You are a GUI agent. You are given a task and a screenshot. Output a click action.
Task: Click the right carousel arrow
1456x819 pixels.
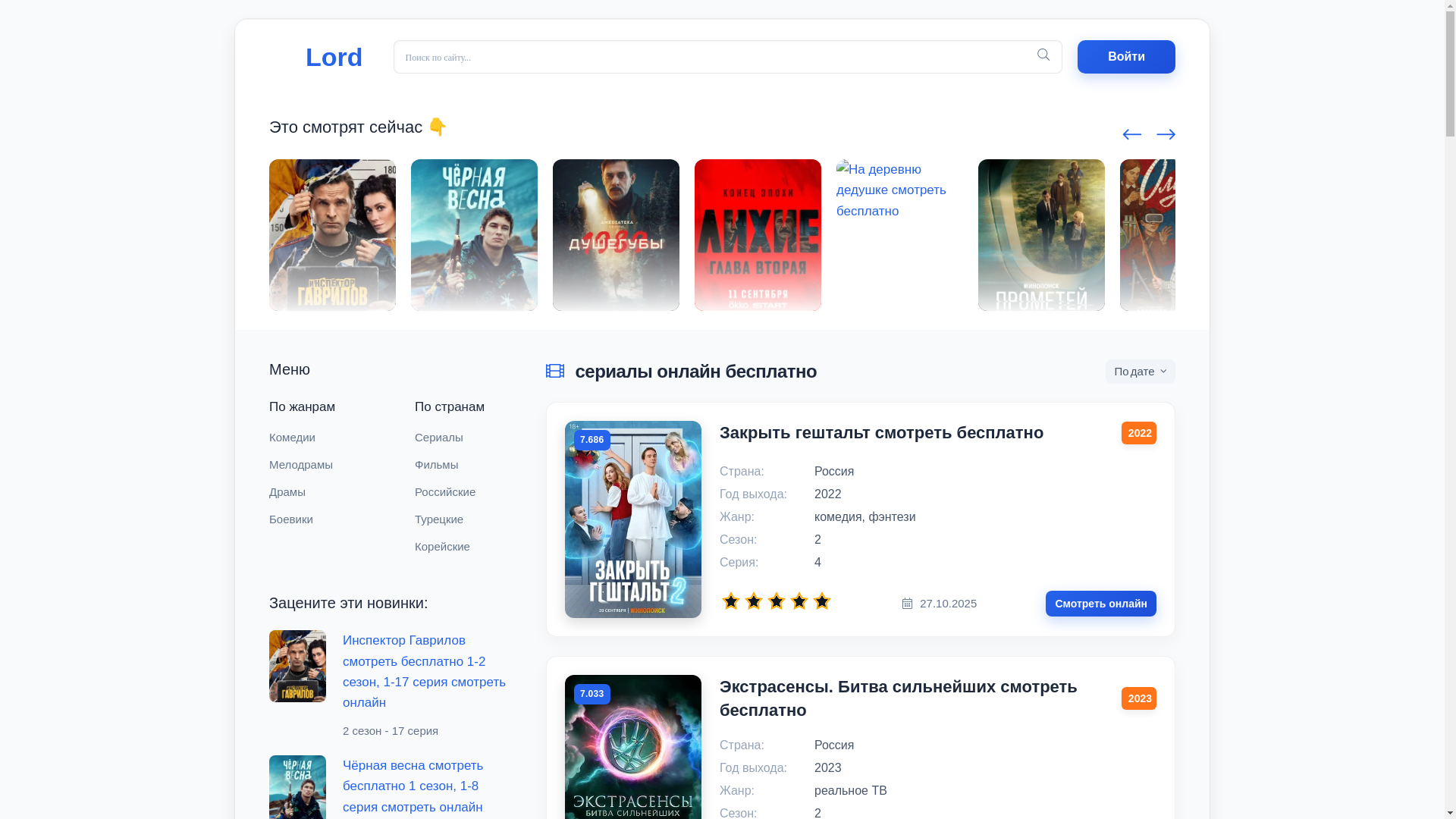1166,135
